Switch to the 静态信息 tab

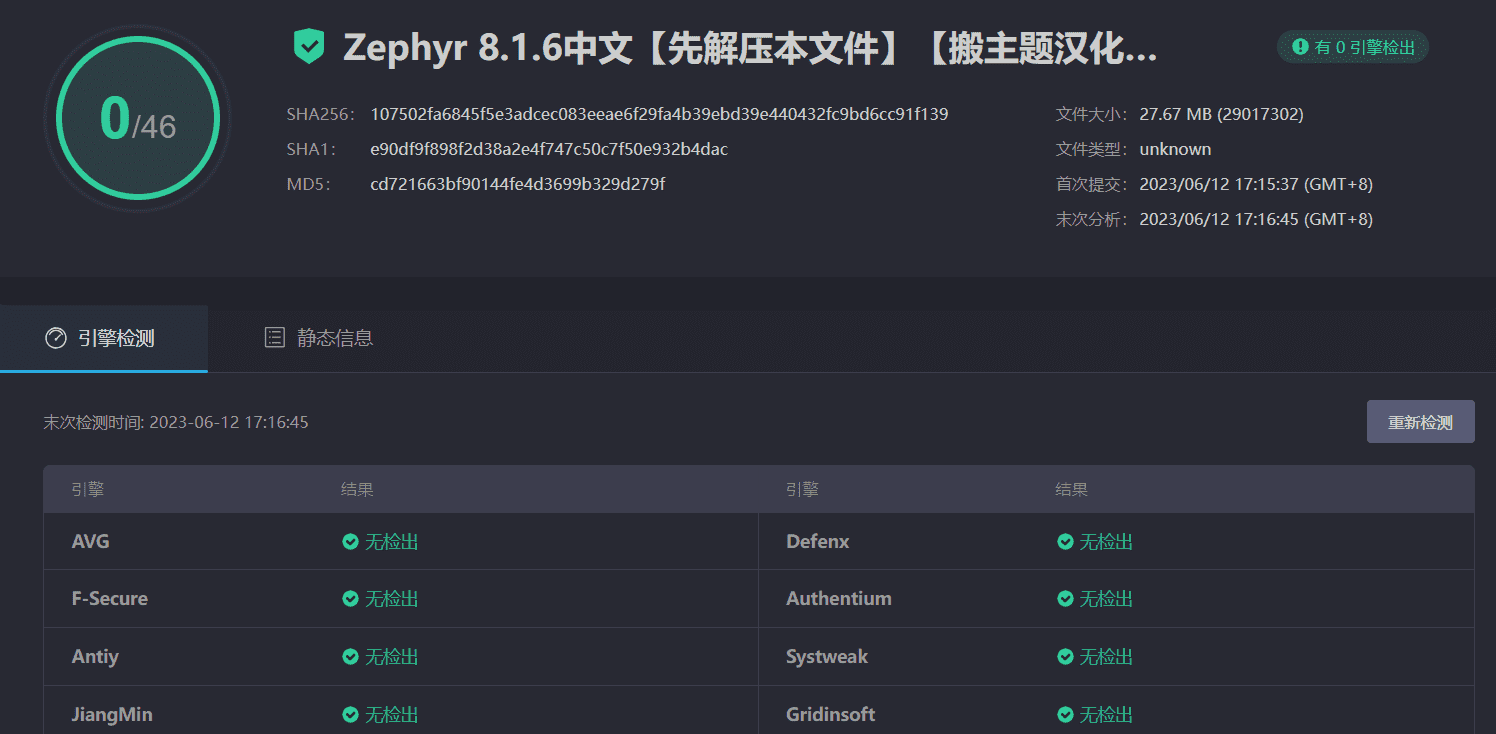pos(318,338)
